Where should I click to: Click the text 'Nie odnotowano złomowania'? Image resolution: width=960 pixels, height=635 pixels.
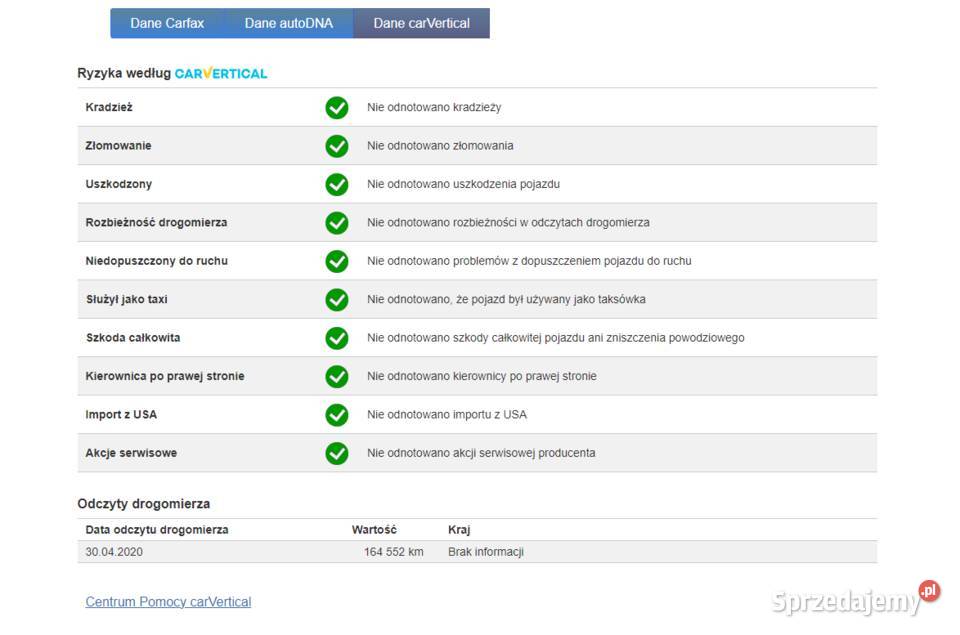440,146
